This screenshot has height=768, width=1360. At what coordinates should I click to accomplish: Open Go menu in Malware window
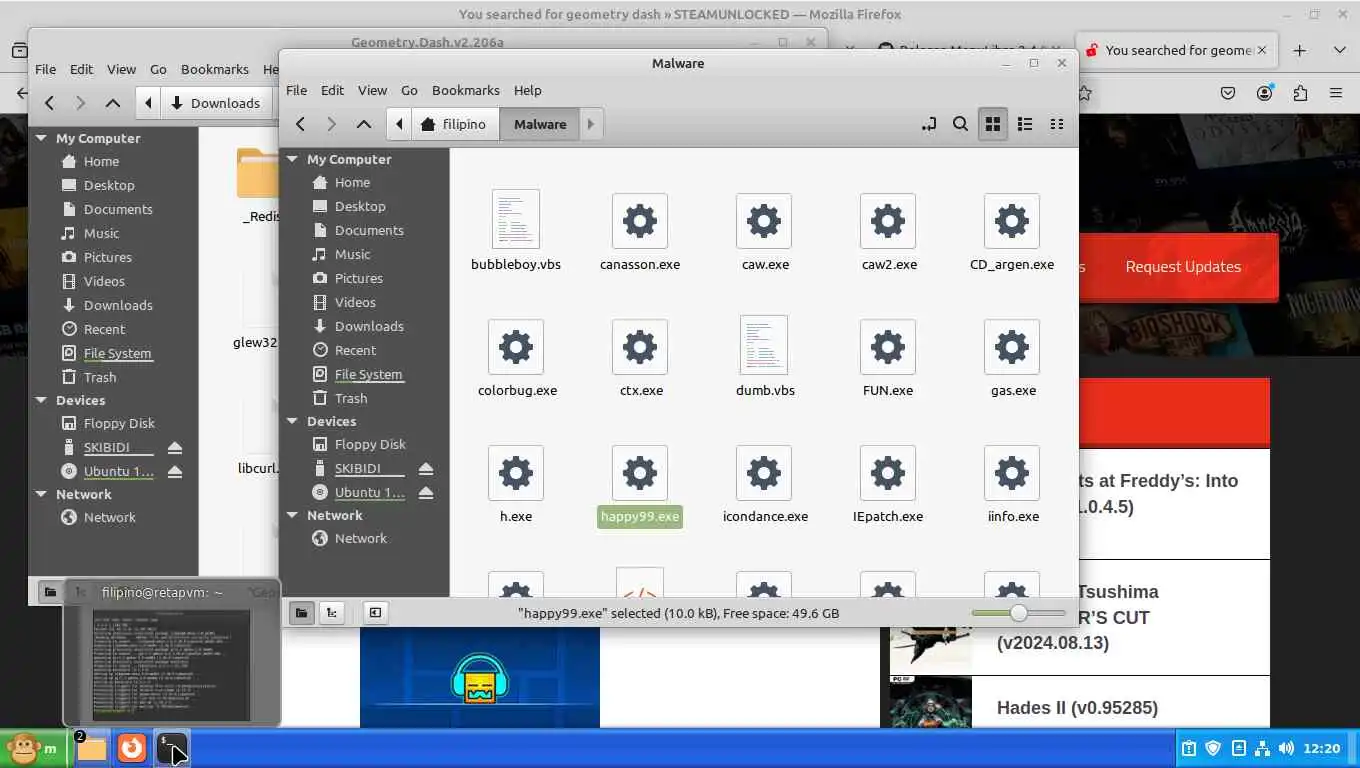click(x=409, y=90)
